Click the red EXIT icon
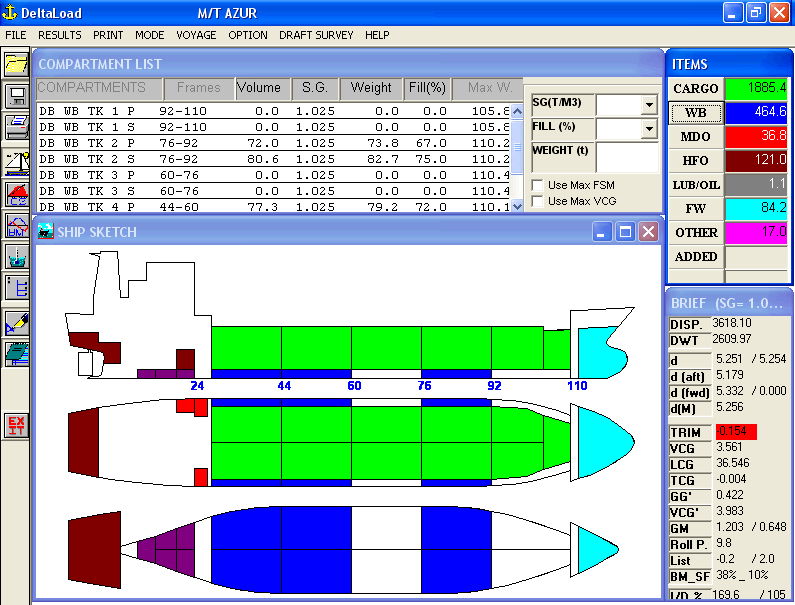The width and height of the screenshot is (795, 605). [16, 425]
